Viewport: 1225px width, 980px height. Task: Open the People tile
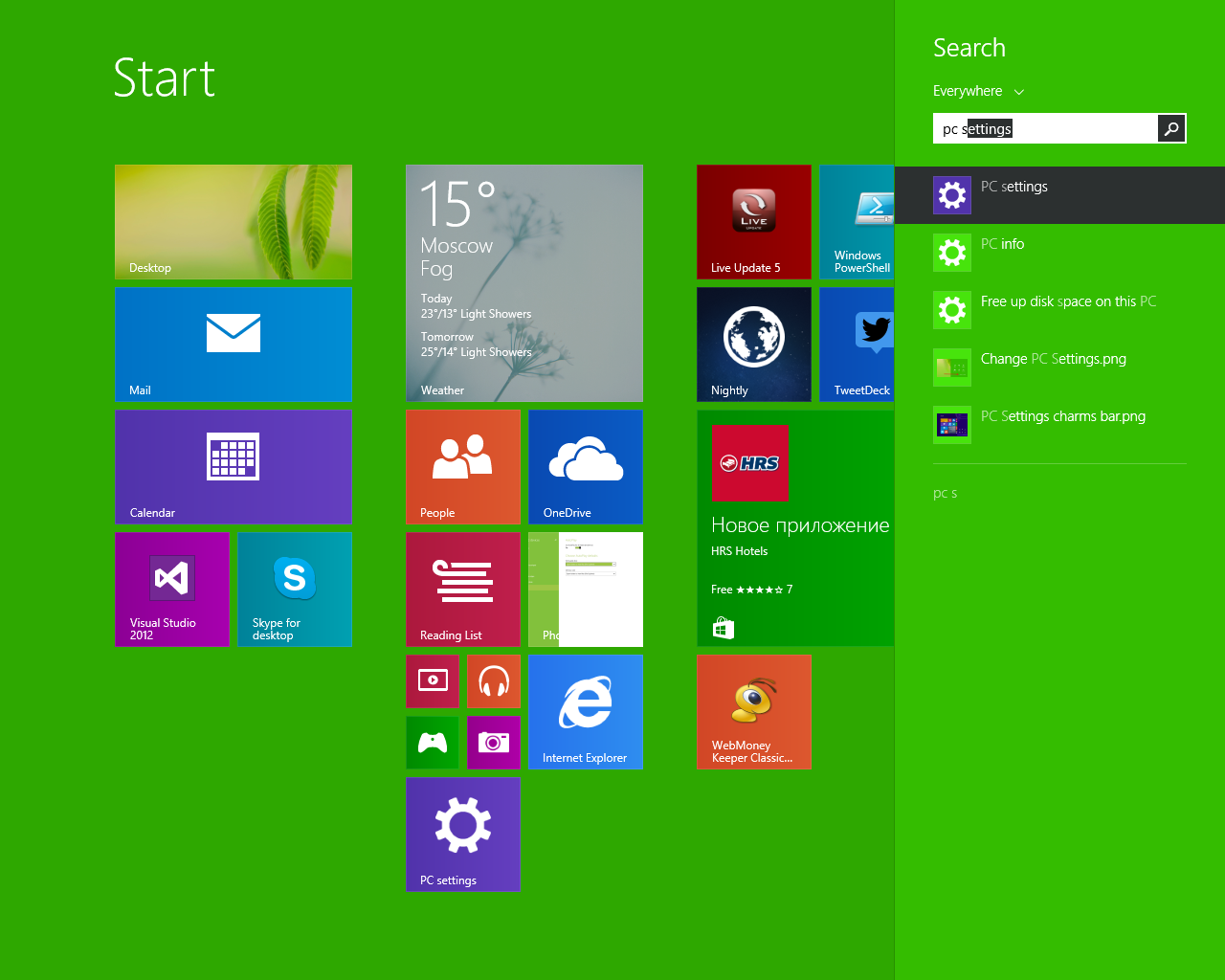point(463,467)
